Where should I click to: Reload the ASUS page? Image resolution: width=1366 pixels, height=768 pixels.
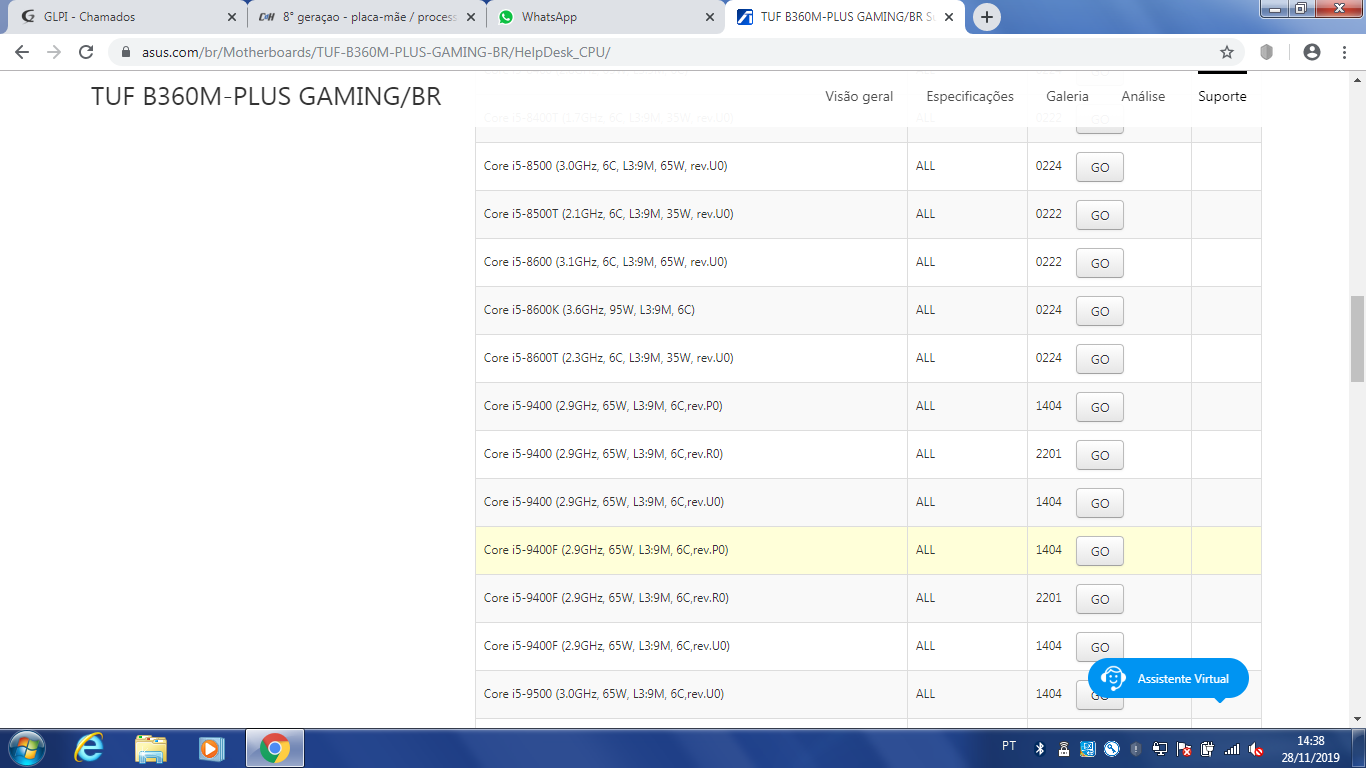[86, 52]
